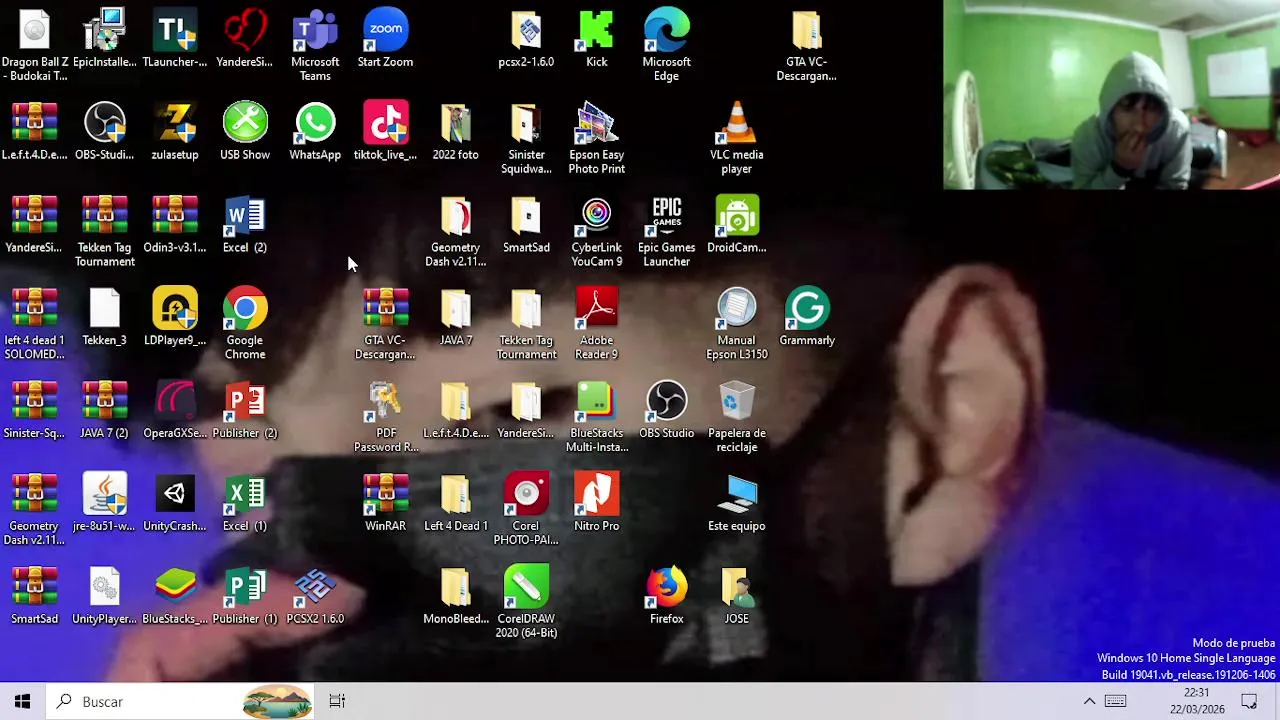Image resolution: width=1280 pixels, height=720 pixels.
Task: Launch the Firefox desktop shortcut
Action: [x=666, y=596]
